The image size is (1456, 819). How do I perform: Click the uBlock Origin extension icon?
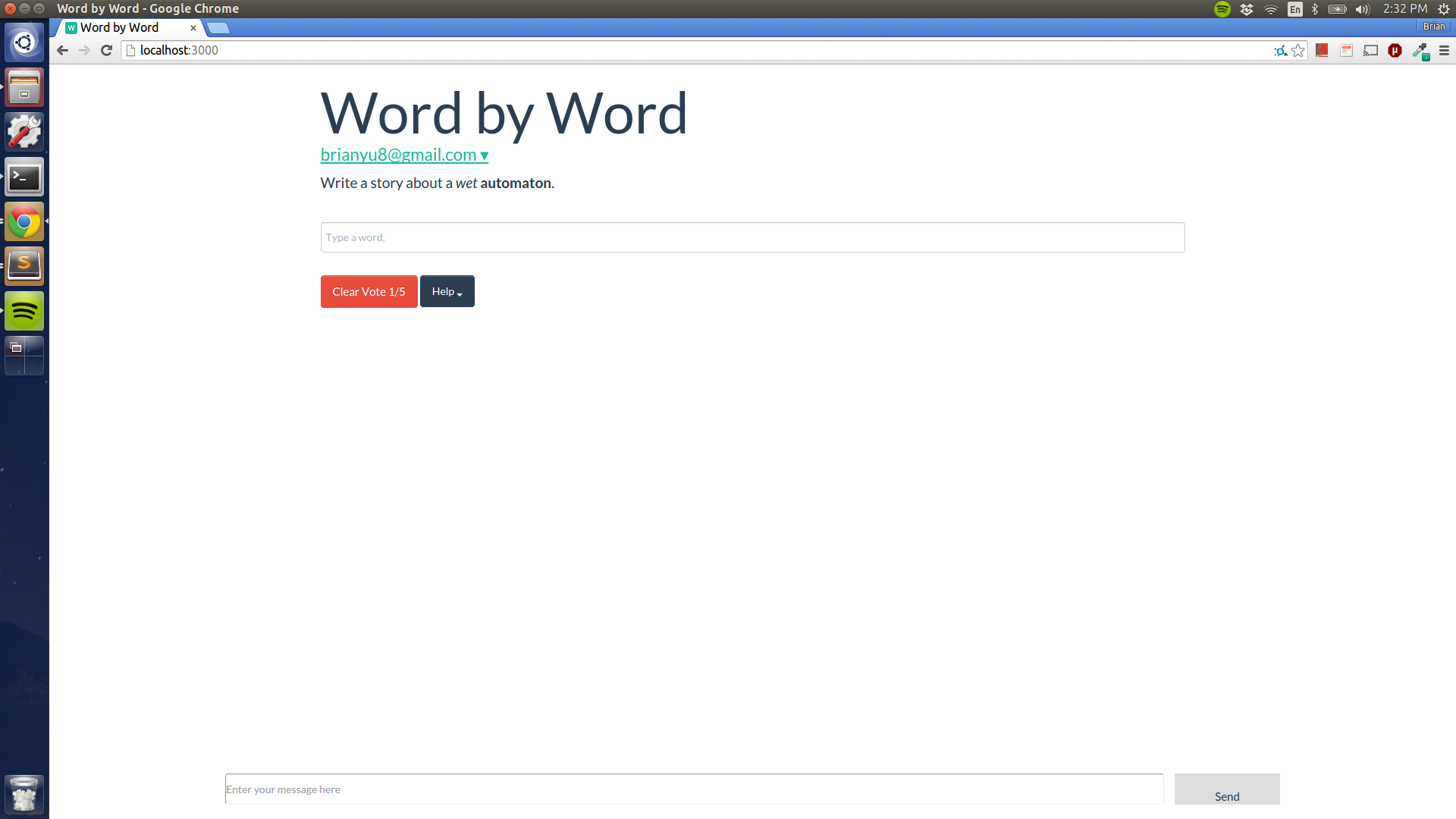[x=1395, y=51]
